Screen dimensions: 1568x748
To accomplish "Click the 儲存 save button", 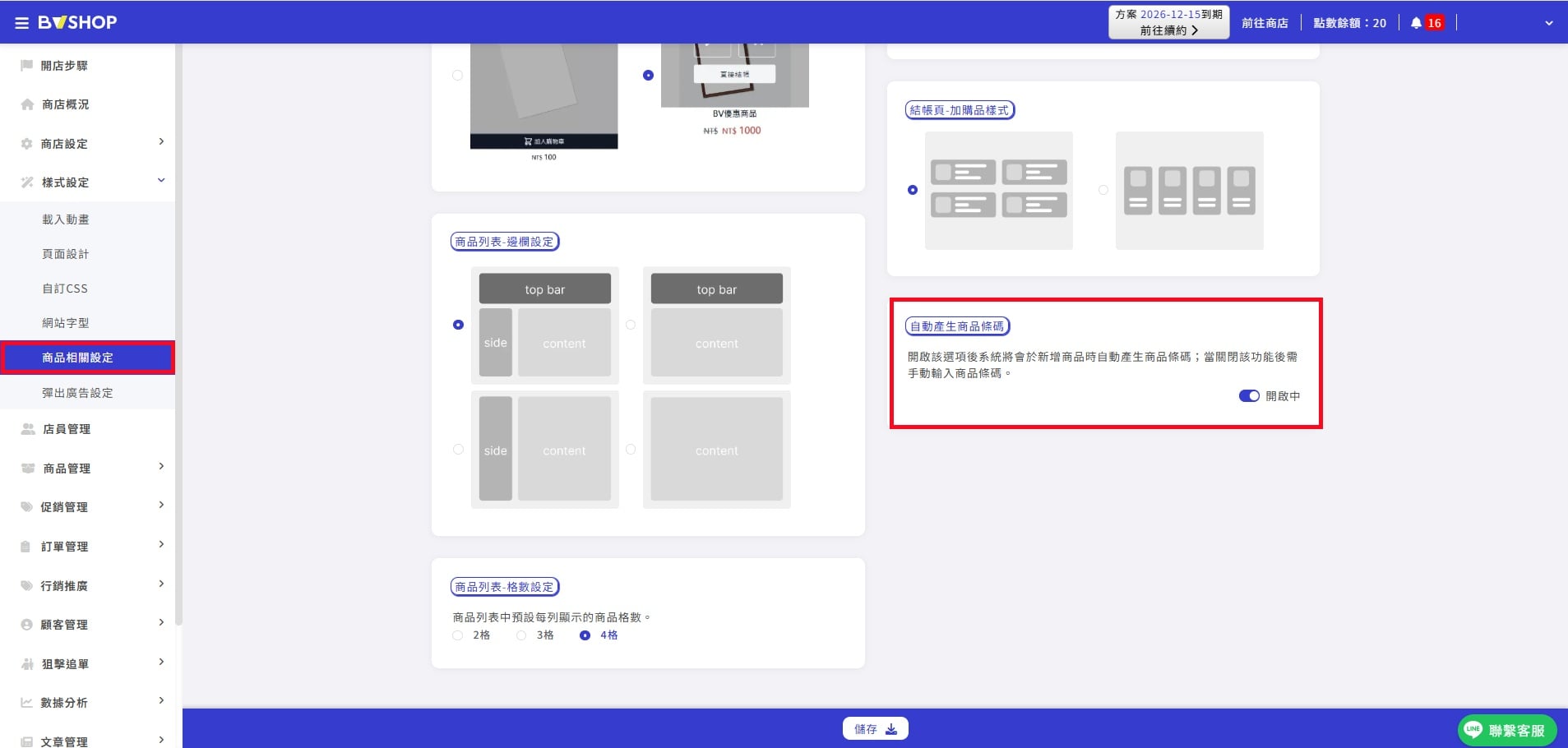I will click(875, 729).
